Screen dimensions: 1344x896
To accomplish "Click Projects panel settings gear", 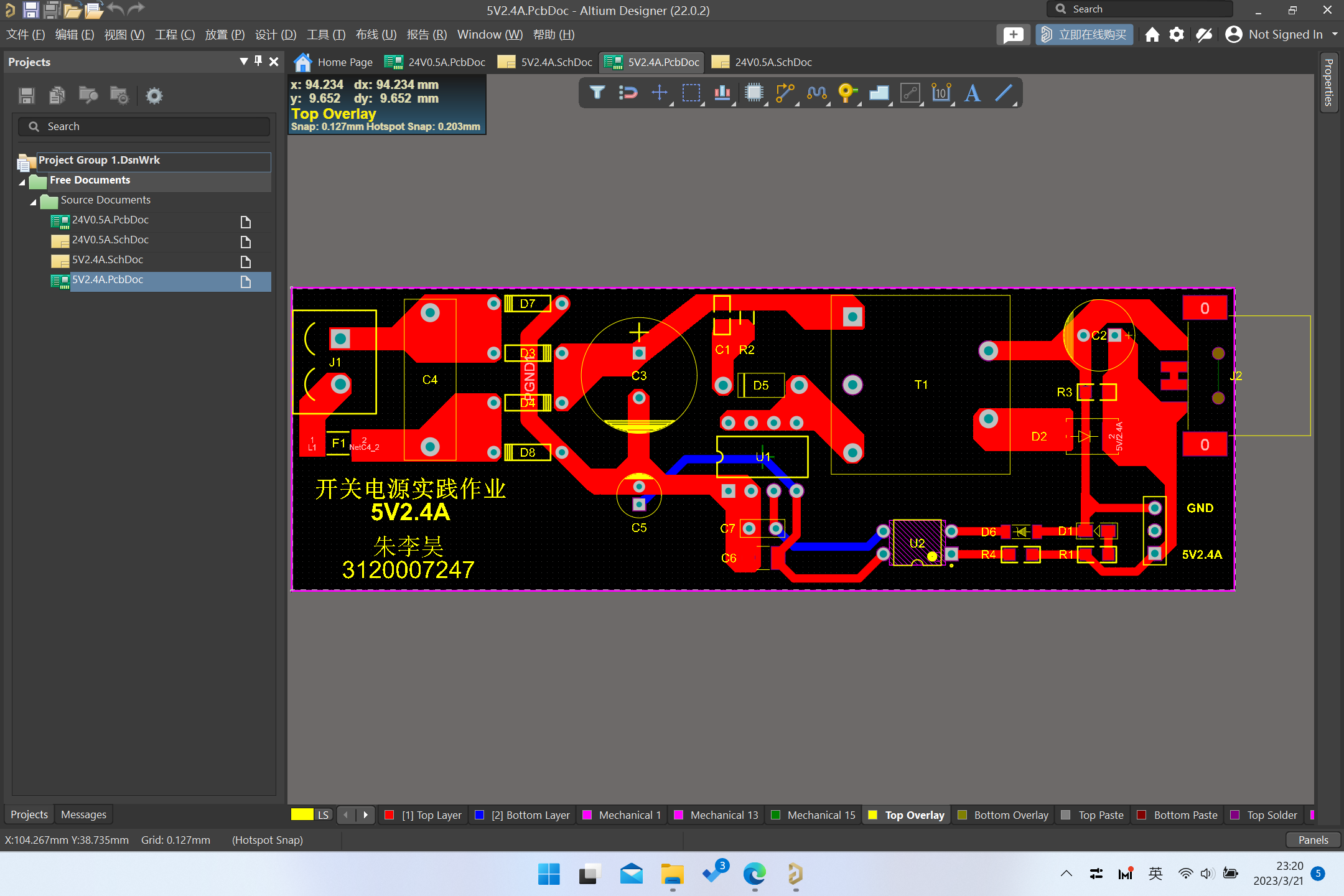I will [154, 95].
